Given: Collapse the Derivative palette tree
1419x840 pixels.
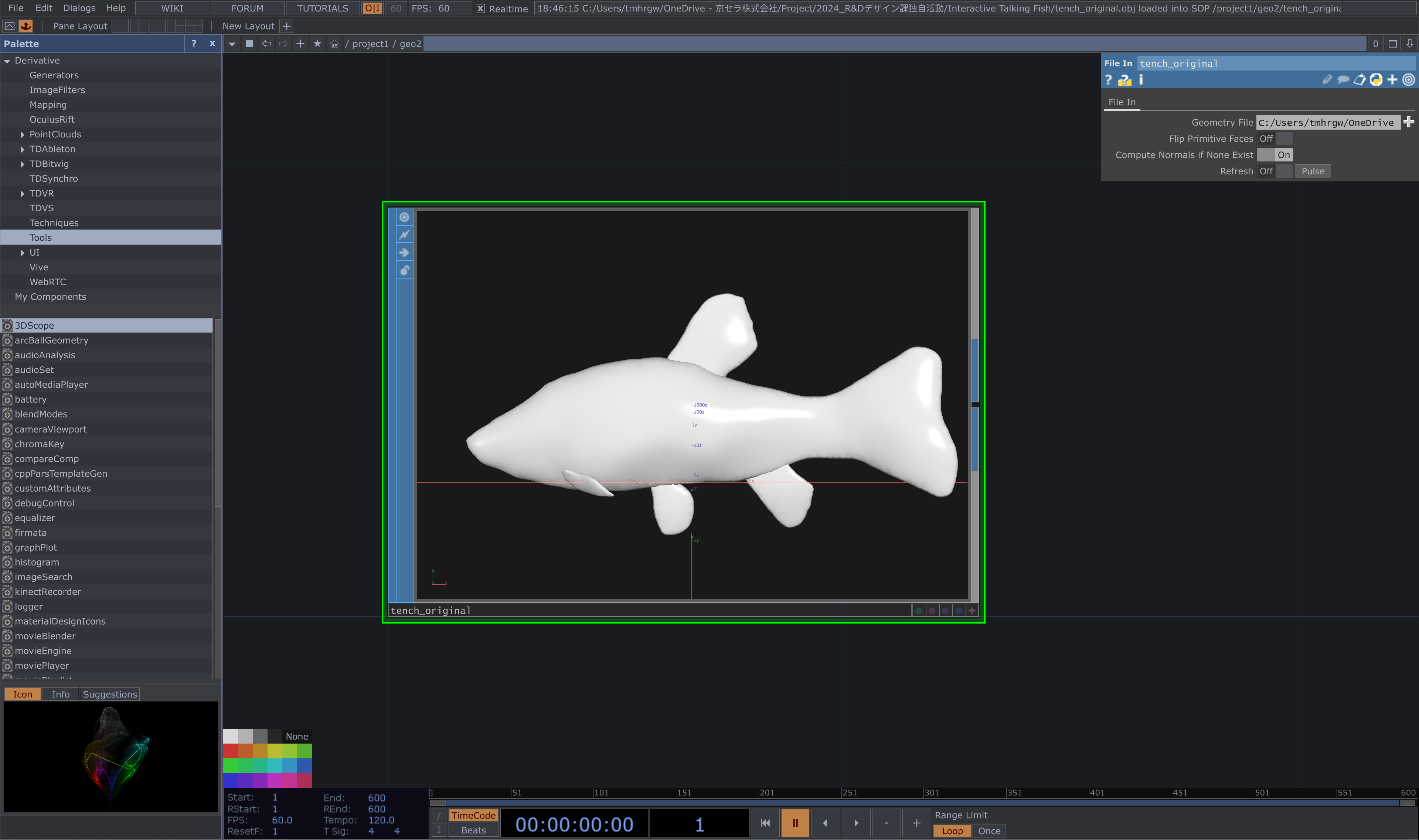Looking at the screenshot, I should coord(7,61).
